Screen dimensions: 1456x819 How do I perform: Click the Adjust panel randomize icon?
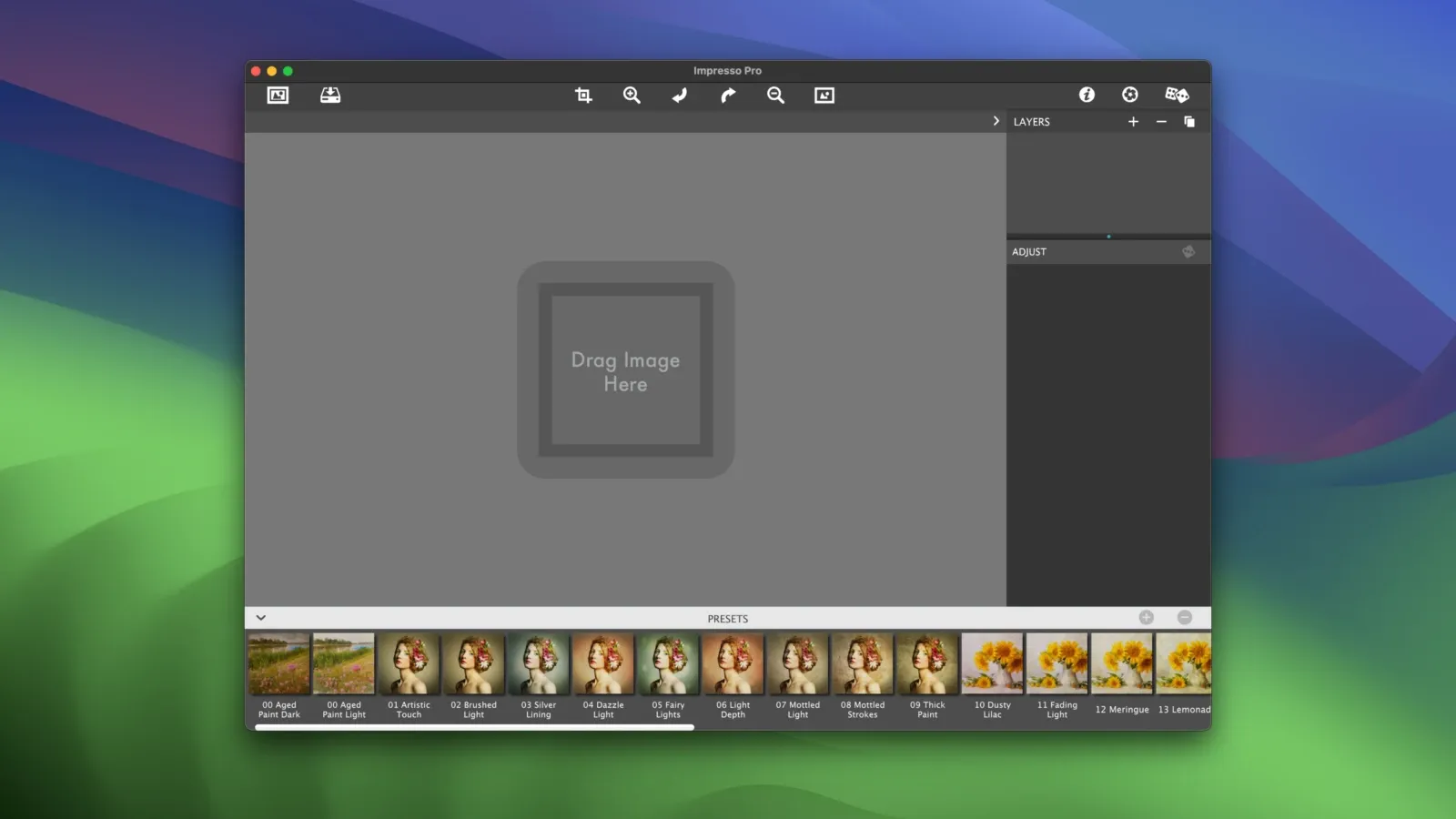click(1188, 252)
